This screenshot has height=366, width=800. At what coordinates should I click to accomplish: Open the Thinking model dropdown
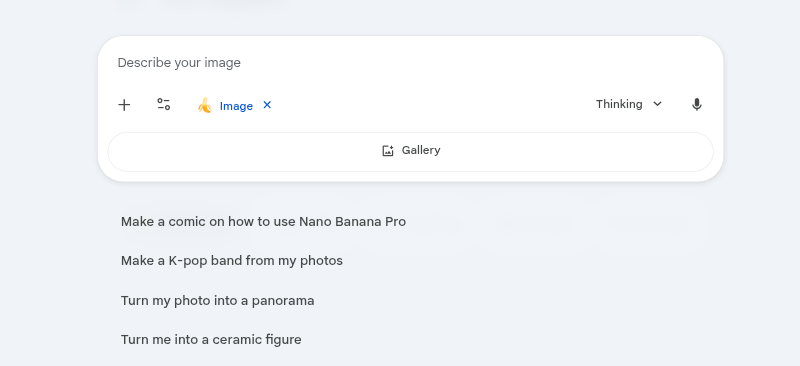[x=629, y=104]
